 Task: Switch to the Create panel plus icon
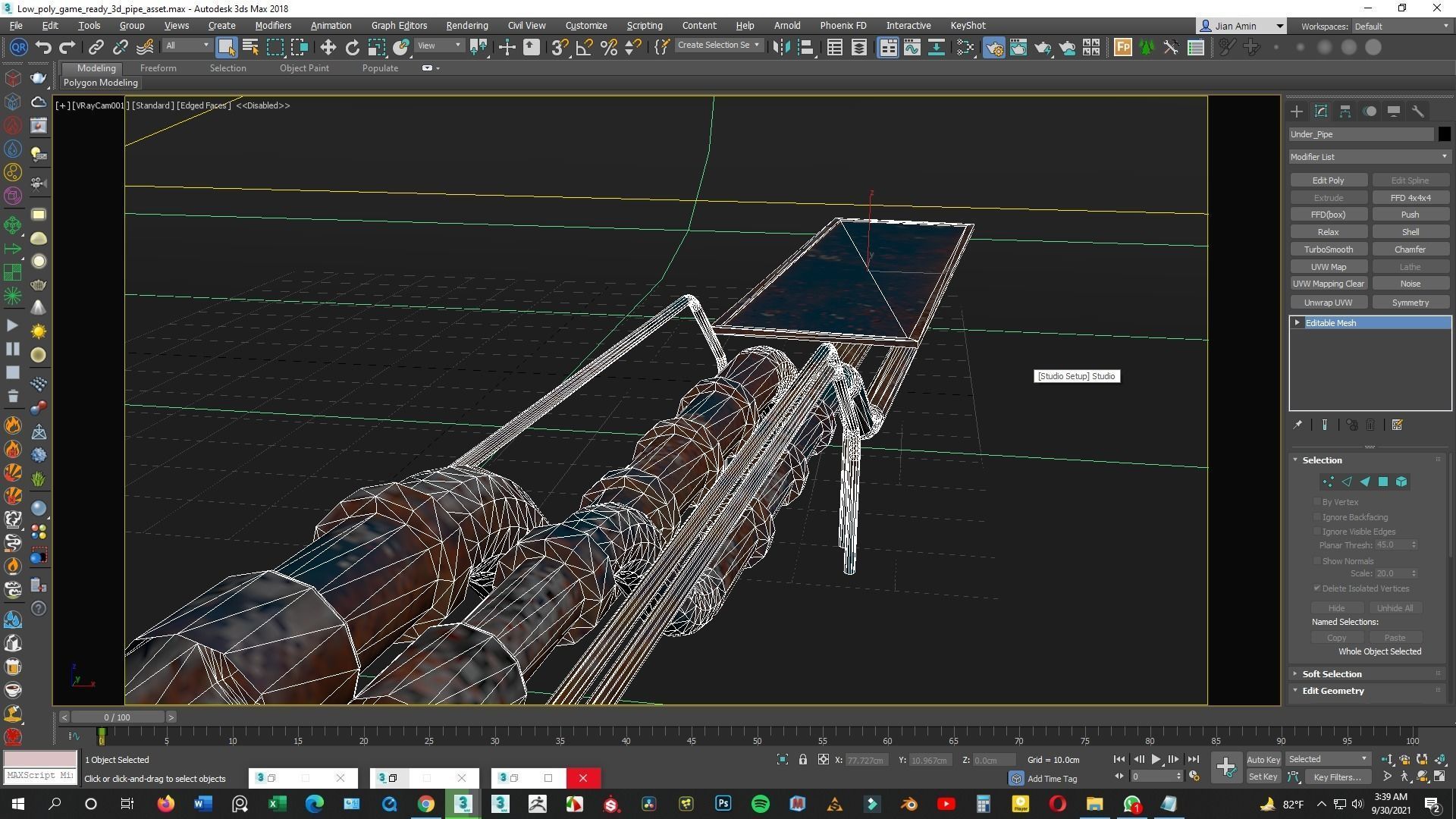[x=1297, y=111]
